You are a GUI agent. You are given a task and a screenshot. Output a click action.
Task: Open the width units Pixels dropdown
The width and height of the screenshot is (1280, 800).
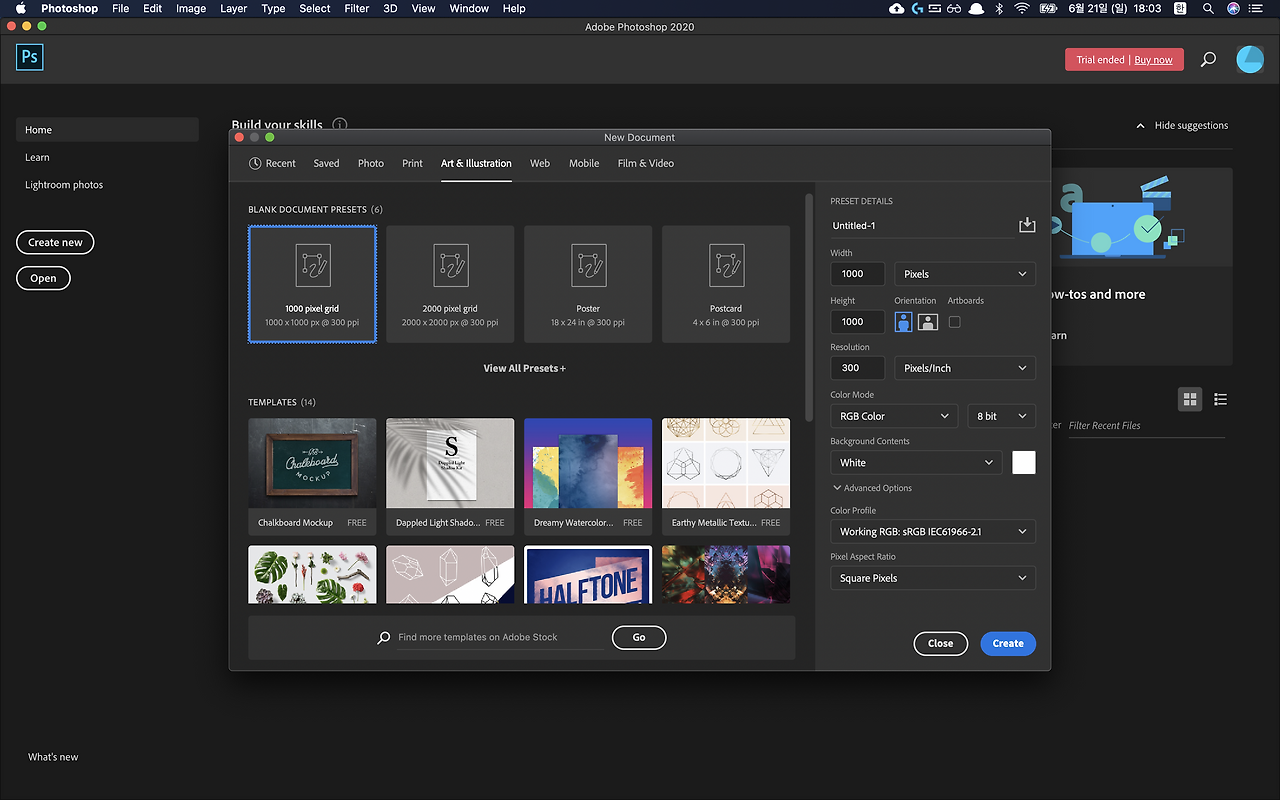tap(965, 274)
